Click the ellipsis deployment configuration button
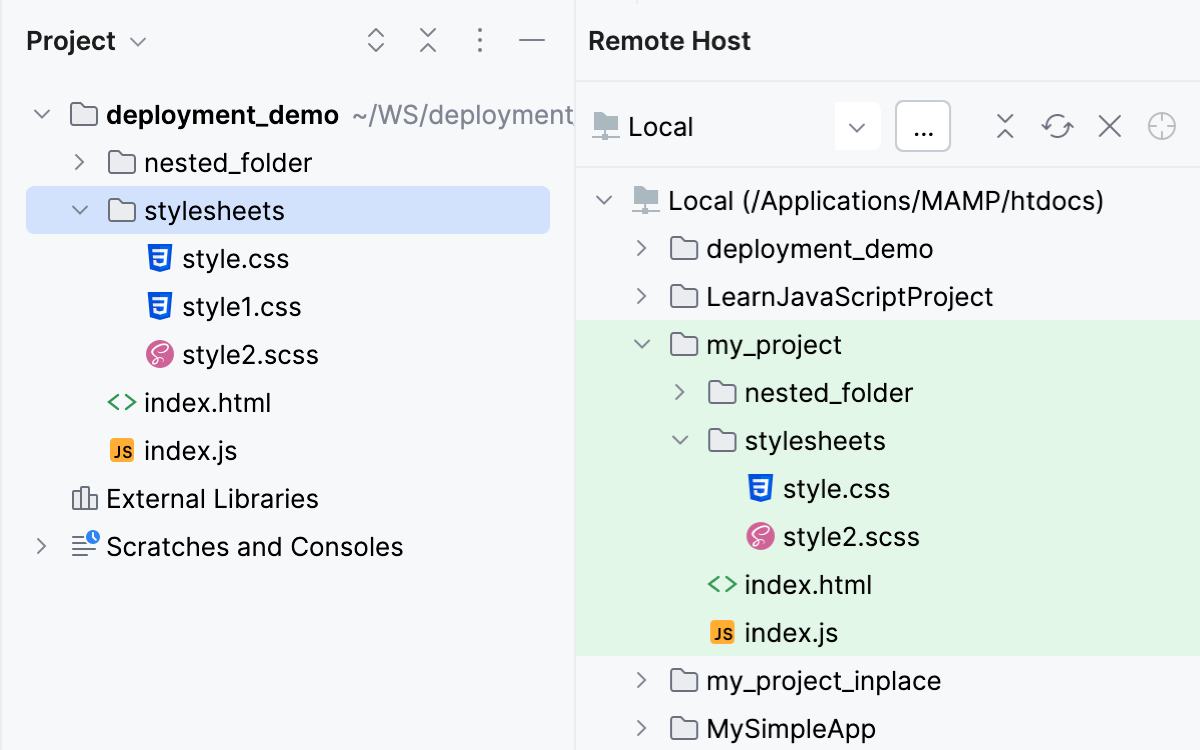 coord(922,127)
